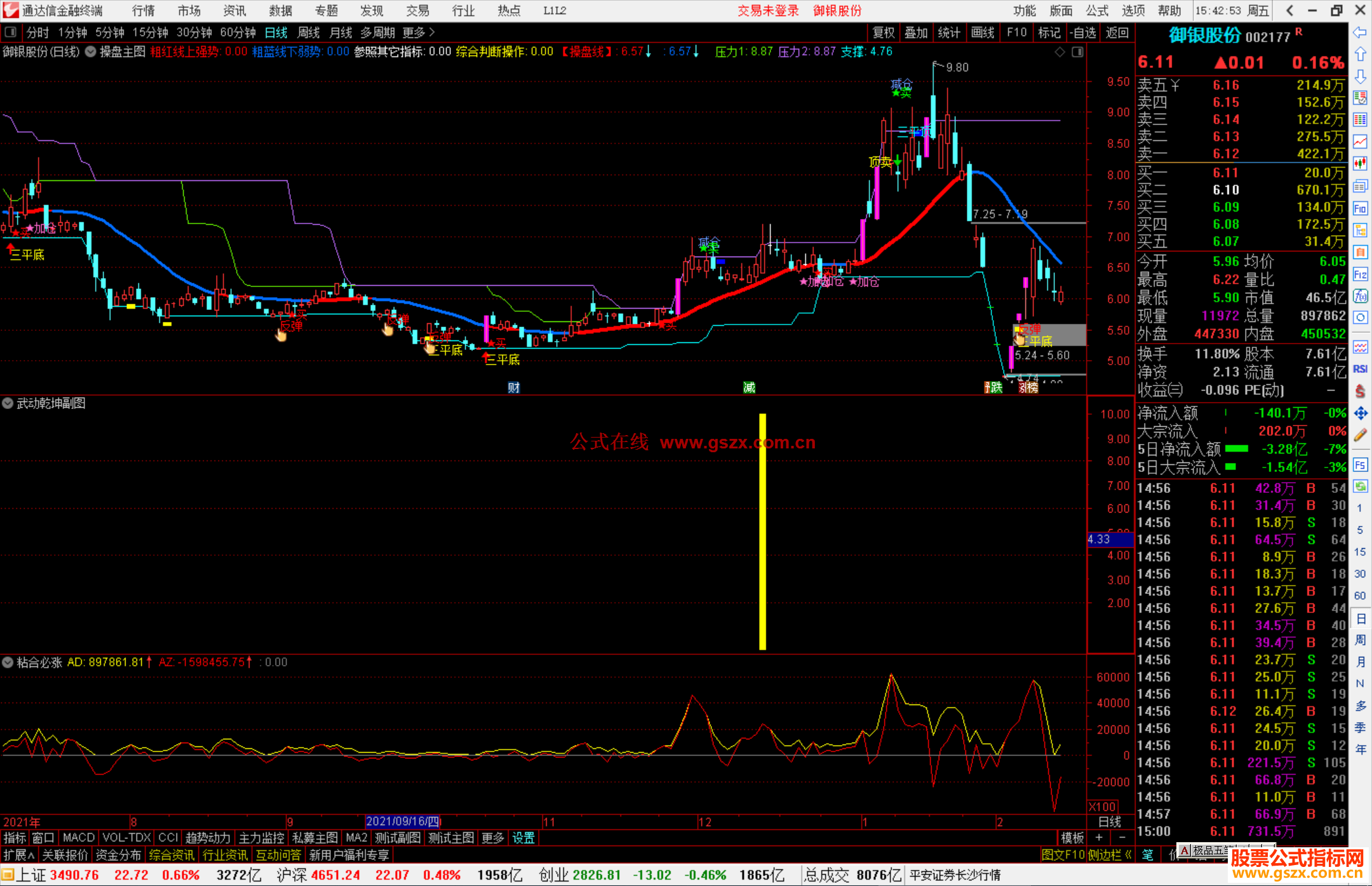1372x886 pixels.
Task: Open the intraday line chart icon
Action: pyautogui.click(x=1360, y=142)
